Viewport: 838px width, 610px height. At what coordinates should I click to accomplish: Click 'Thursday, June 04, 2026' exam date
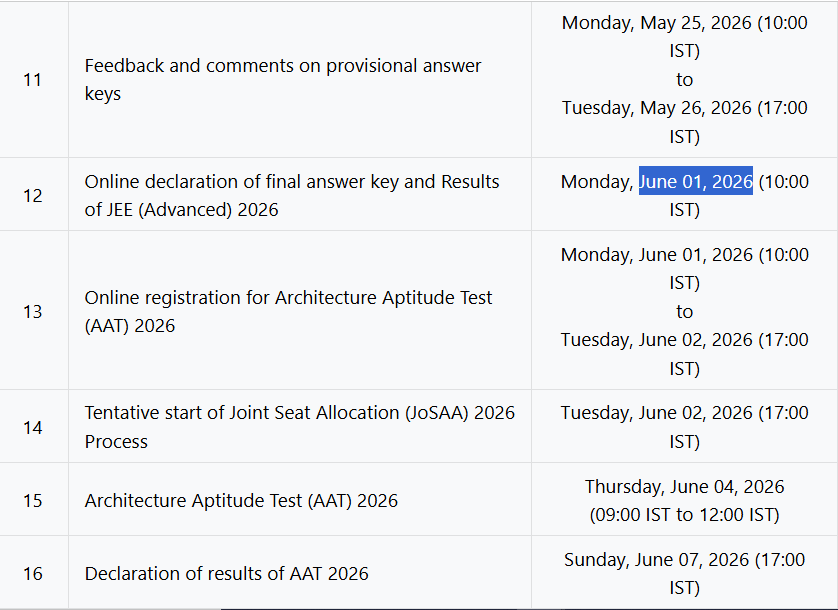(684, 487)
